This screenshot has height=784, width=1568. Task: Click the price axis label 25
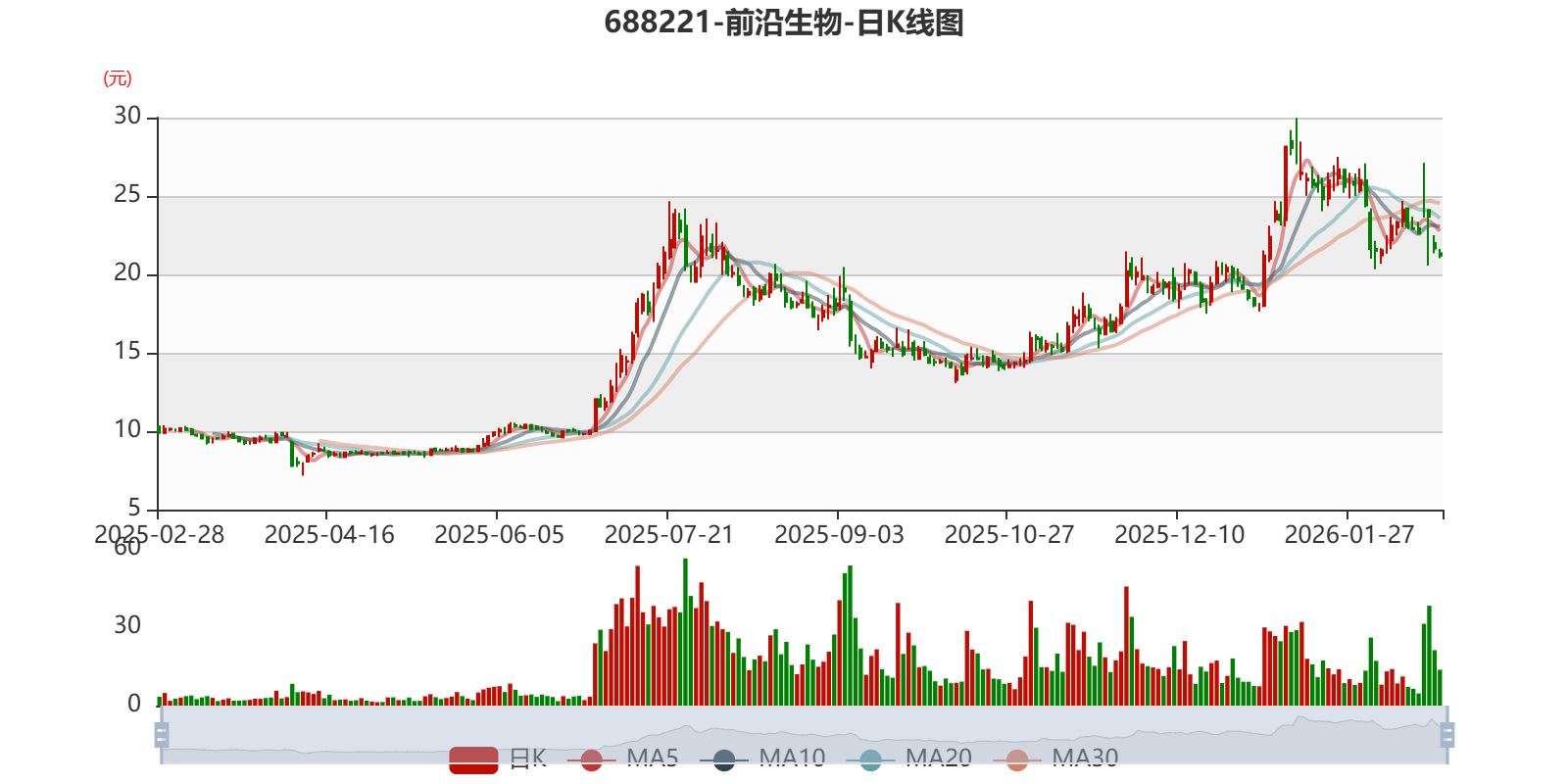127,194
